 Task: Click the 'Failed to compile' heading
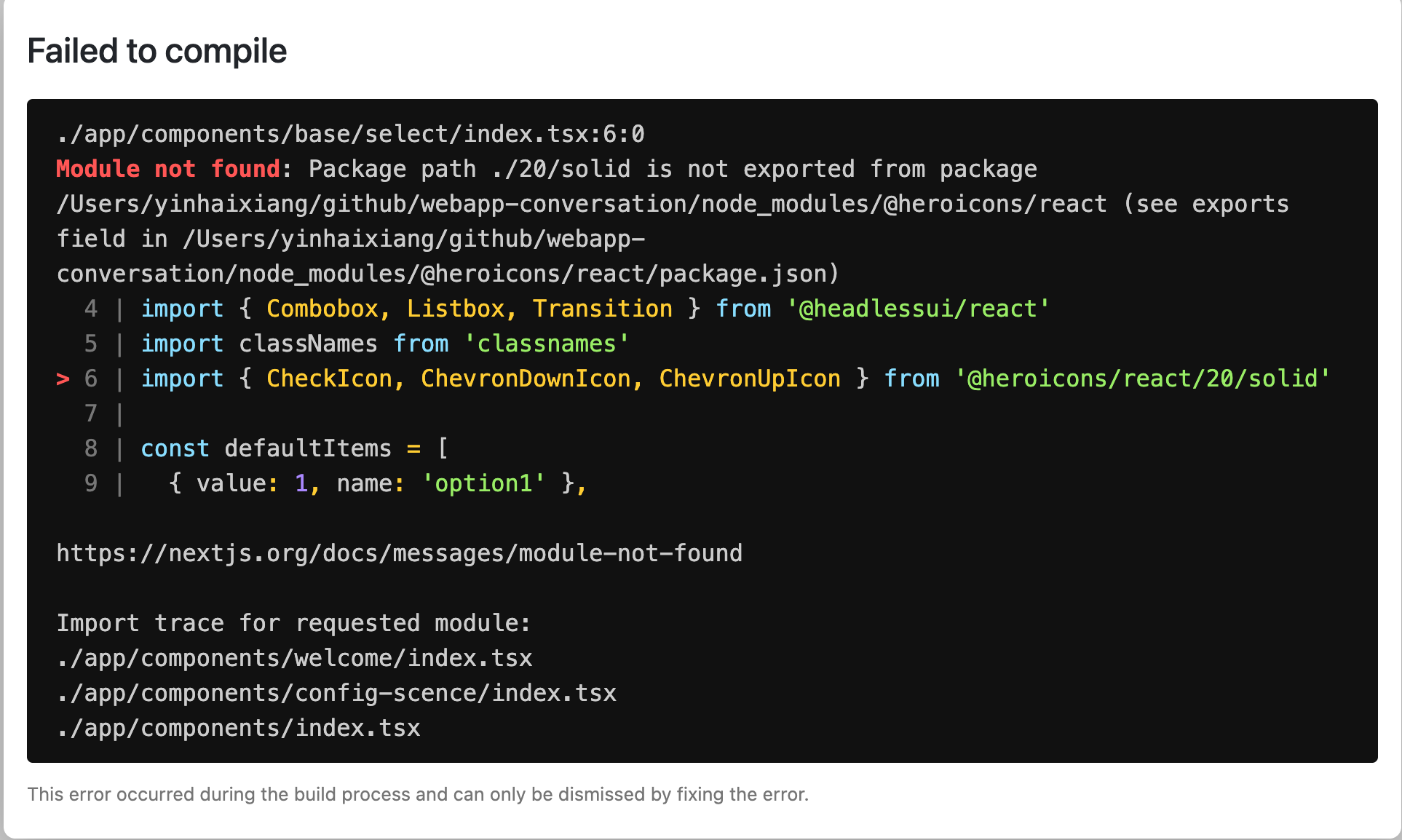[157, 52]
